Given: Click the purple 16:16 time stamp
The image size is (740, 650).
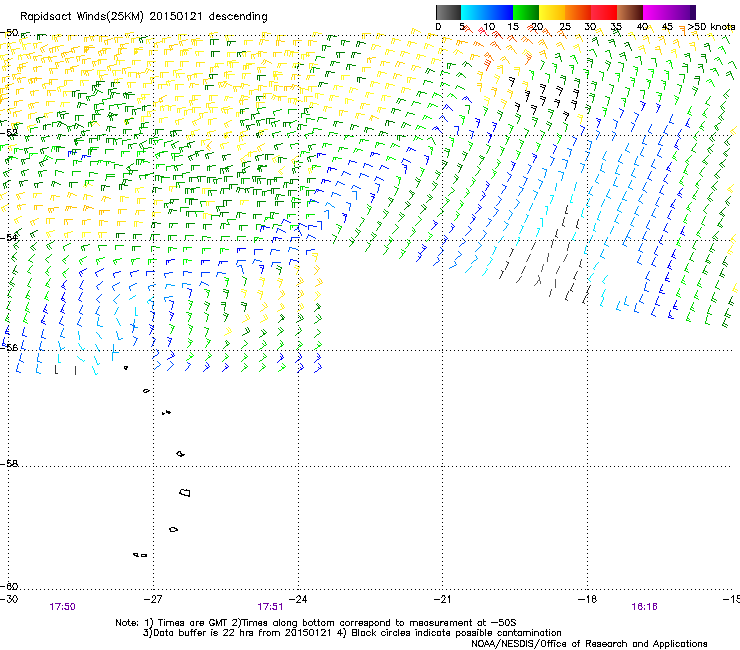Looking at the screenshot, I should [644, 607].
